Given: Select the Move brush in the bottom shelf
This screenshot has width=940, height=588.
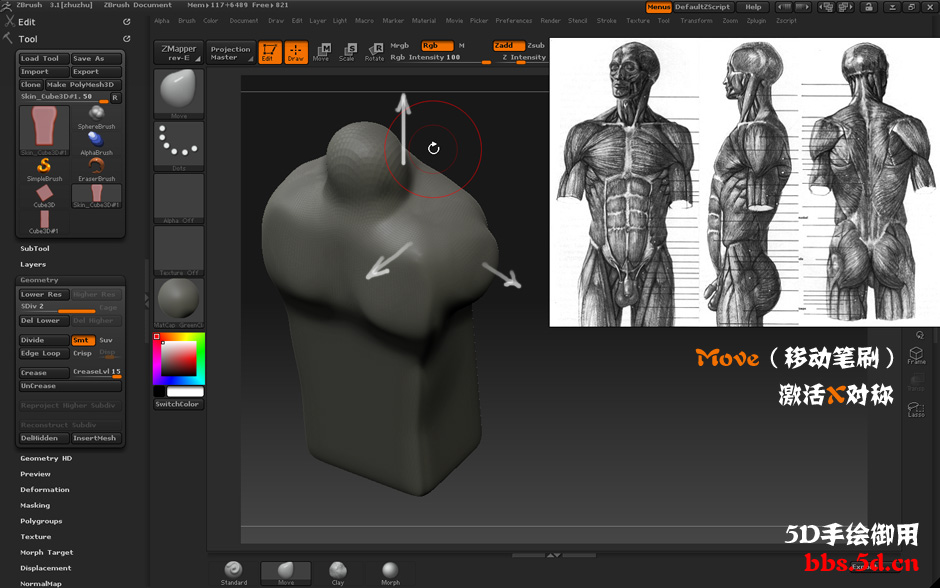Looking at the screenshot, I should (286, 573).
